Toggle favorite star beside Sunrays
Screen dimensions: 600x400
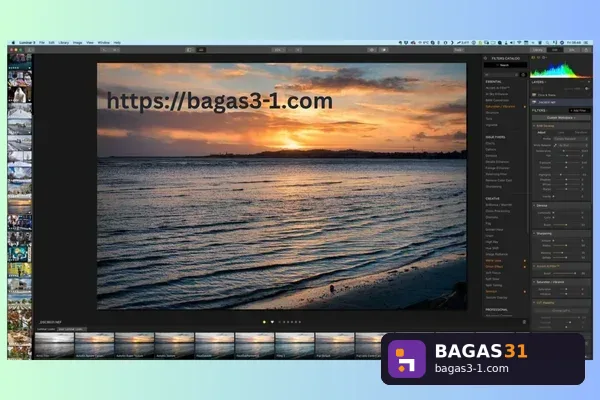pos(525,292)
